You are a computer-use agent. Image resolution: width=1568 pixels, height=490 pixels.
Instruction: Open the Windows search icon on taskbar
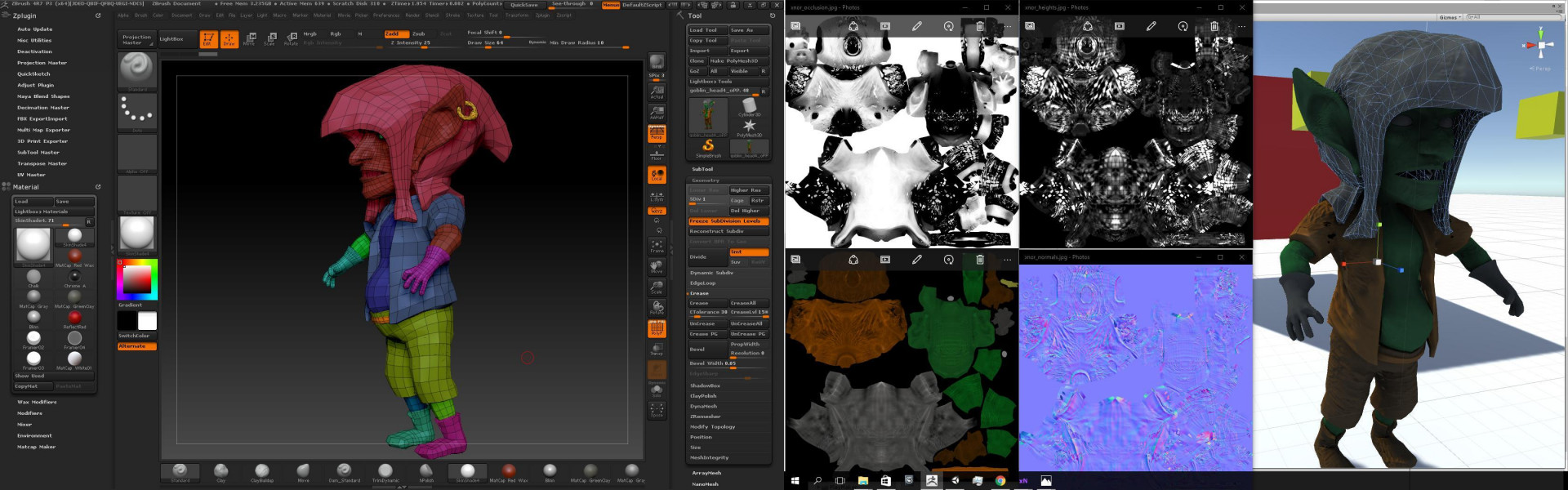click(x=817, y=481)
